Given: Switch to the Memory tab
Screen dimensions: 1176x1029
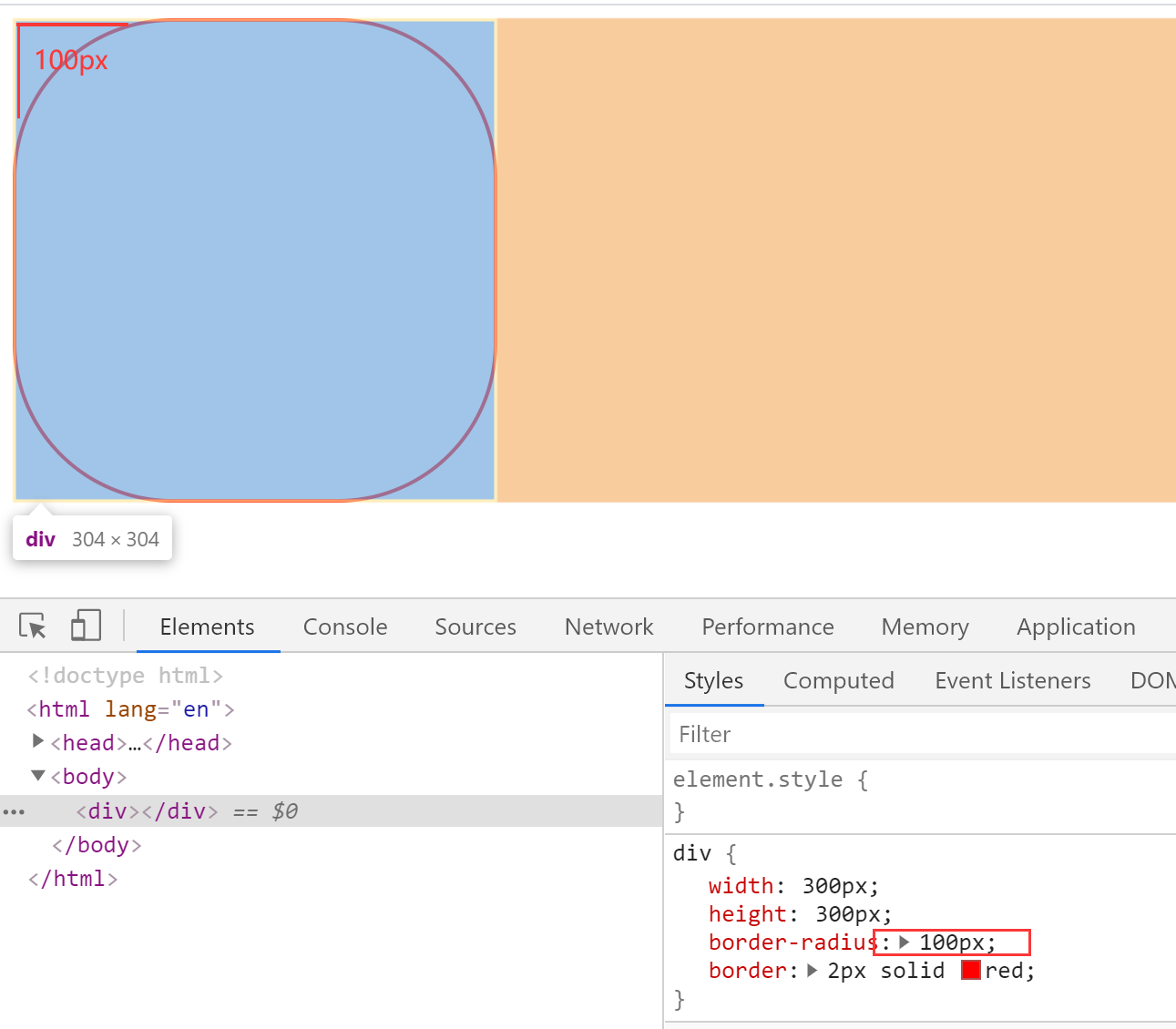Looking at the screenshot, I should tap(925, 627).
